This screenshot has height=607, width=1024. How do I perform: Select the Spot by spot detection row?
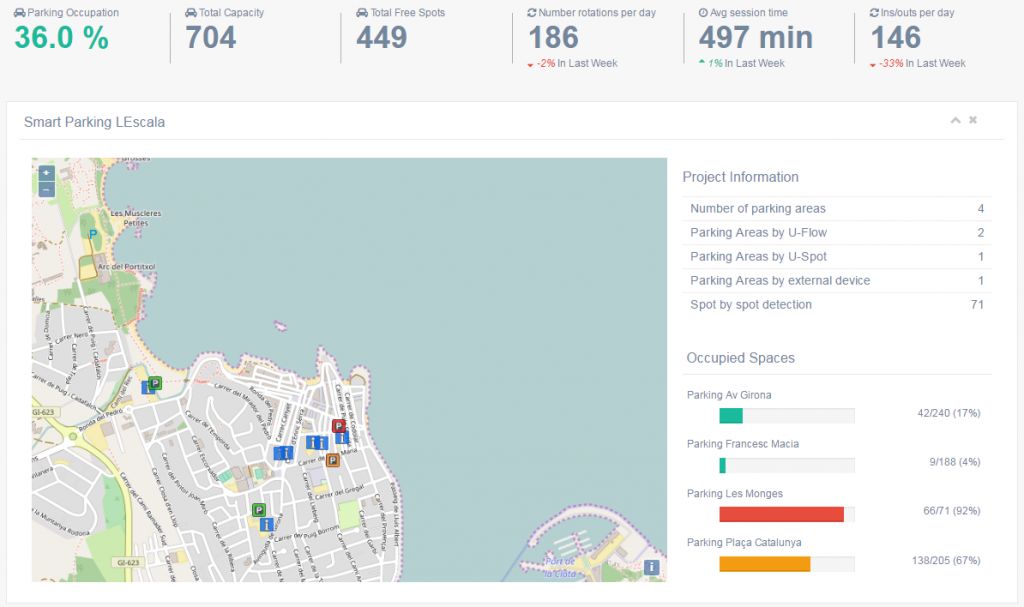pyautogui.click(x=837, y=305)
